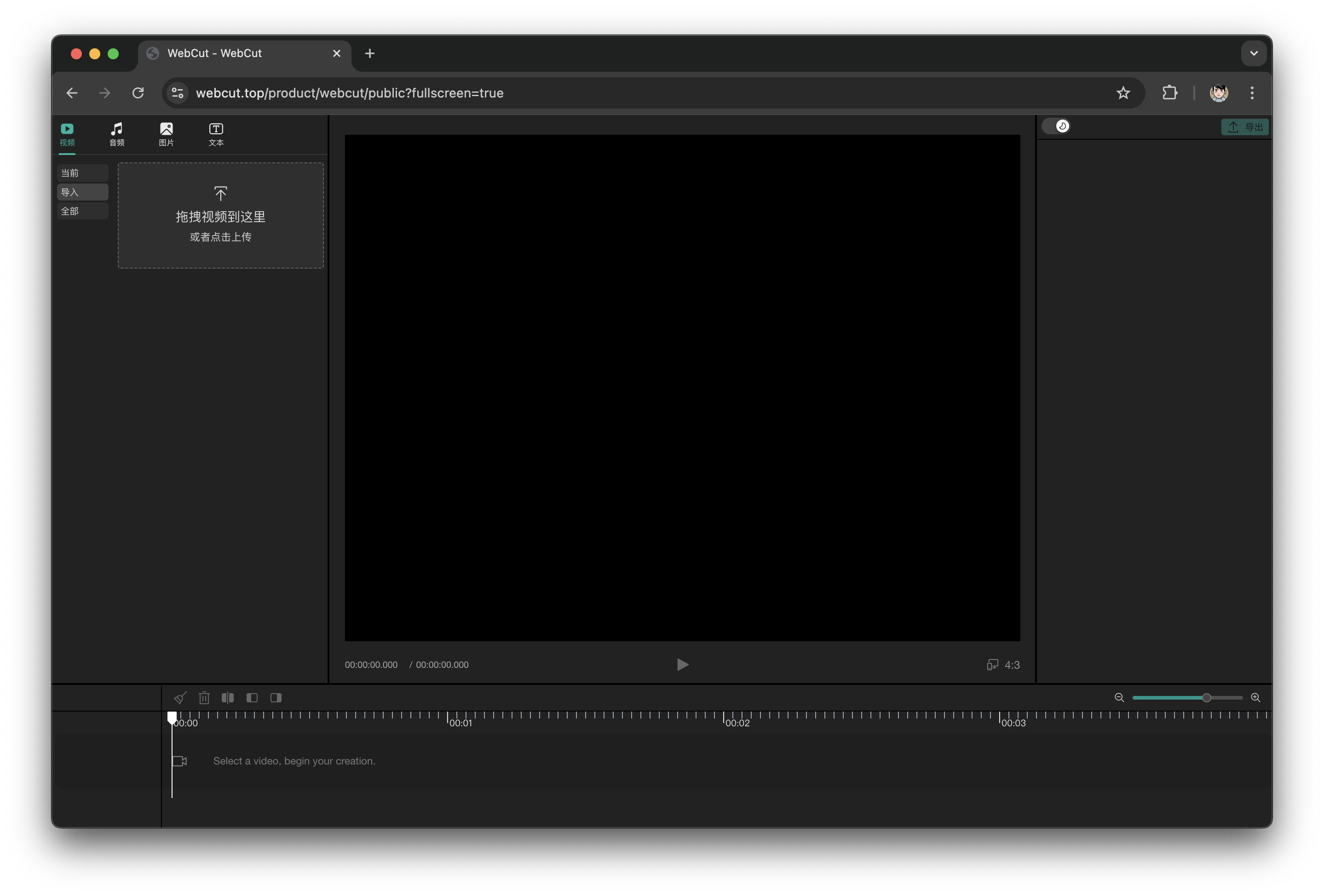
Task: Zoom in timeline with magnifier icon
Action: click(x=1256, y=697)
